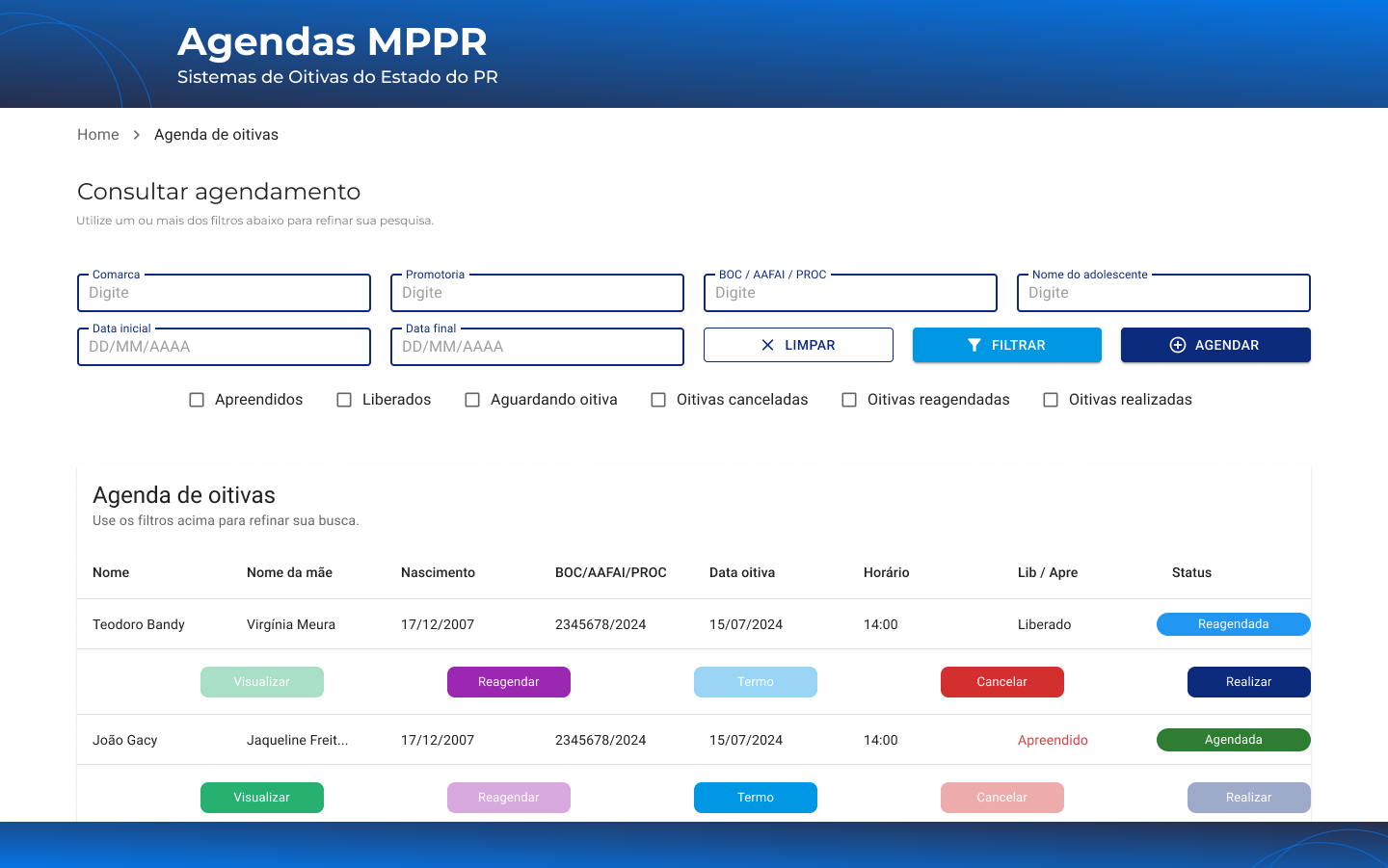Click the Agendas MPPR header title
Image resolution: width=1388 pixels, height=868 pixels.
(333, 41)
